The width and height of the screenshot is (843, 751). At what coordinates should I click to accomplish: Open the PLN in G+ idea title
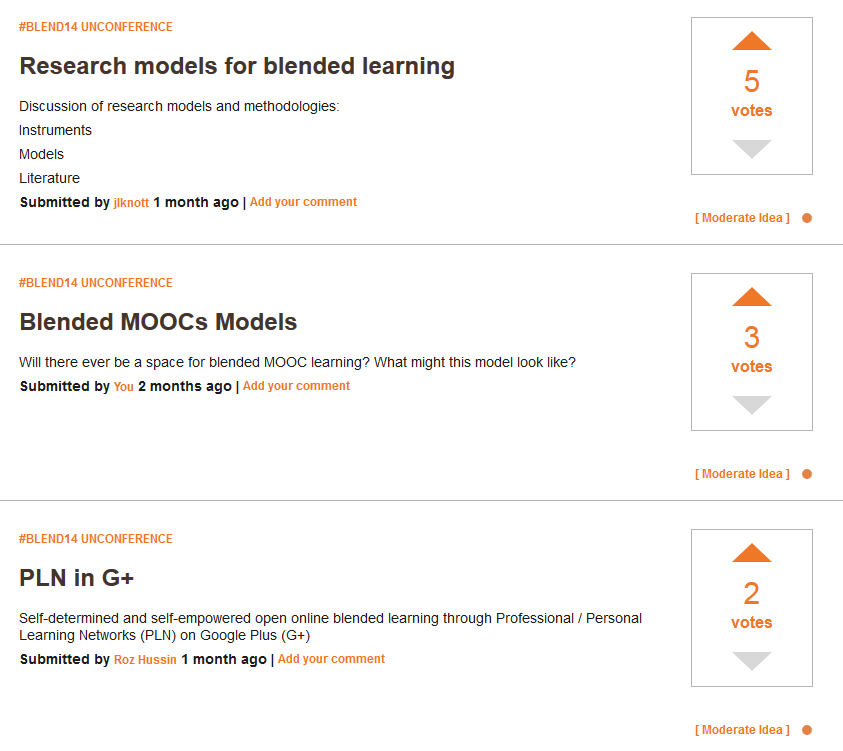click(76, 579)
